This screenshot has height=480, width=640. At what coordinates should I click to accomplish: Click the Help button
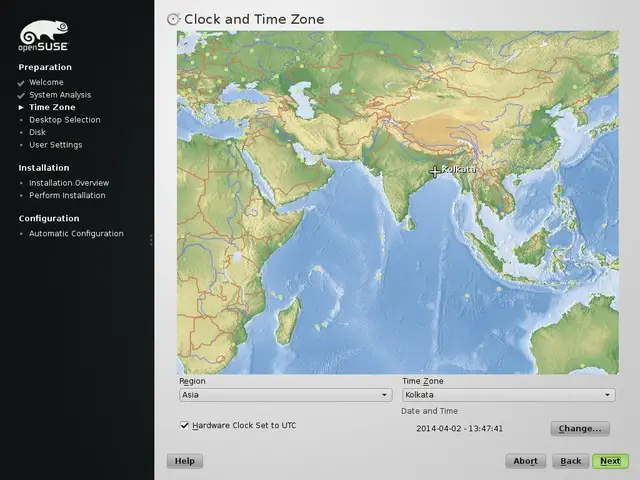tap(184, 461)
